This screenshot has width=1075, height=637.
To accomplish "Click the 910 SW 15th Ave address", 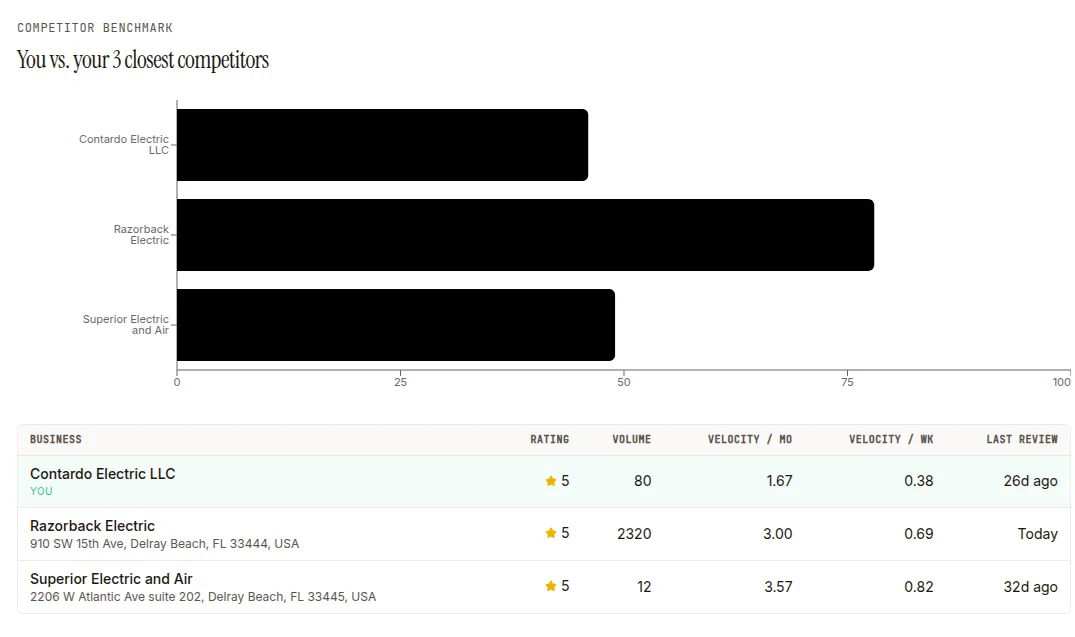I will [165, 544].
